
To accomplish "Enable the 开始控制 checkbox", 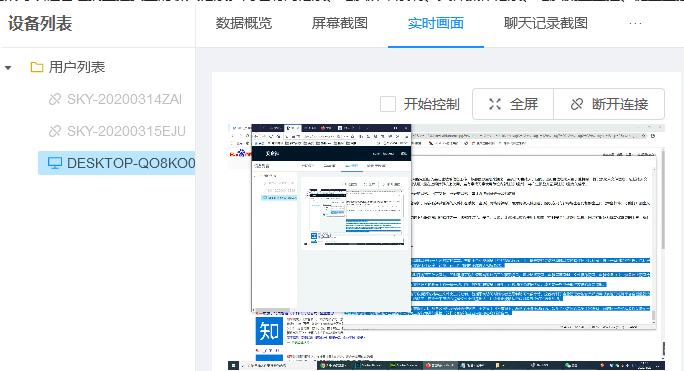I will tap(388, 104).
